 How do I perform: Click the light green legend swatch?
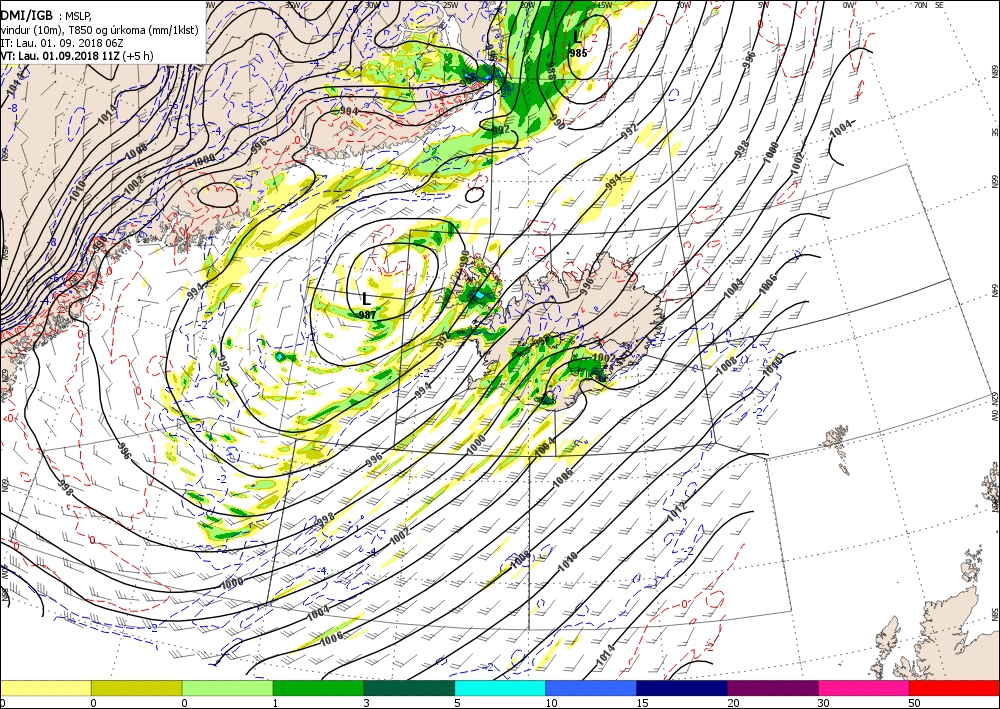tap(228, 688)
